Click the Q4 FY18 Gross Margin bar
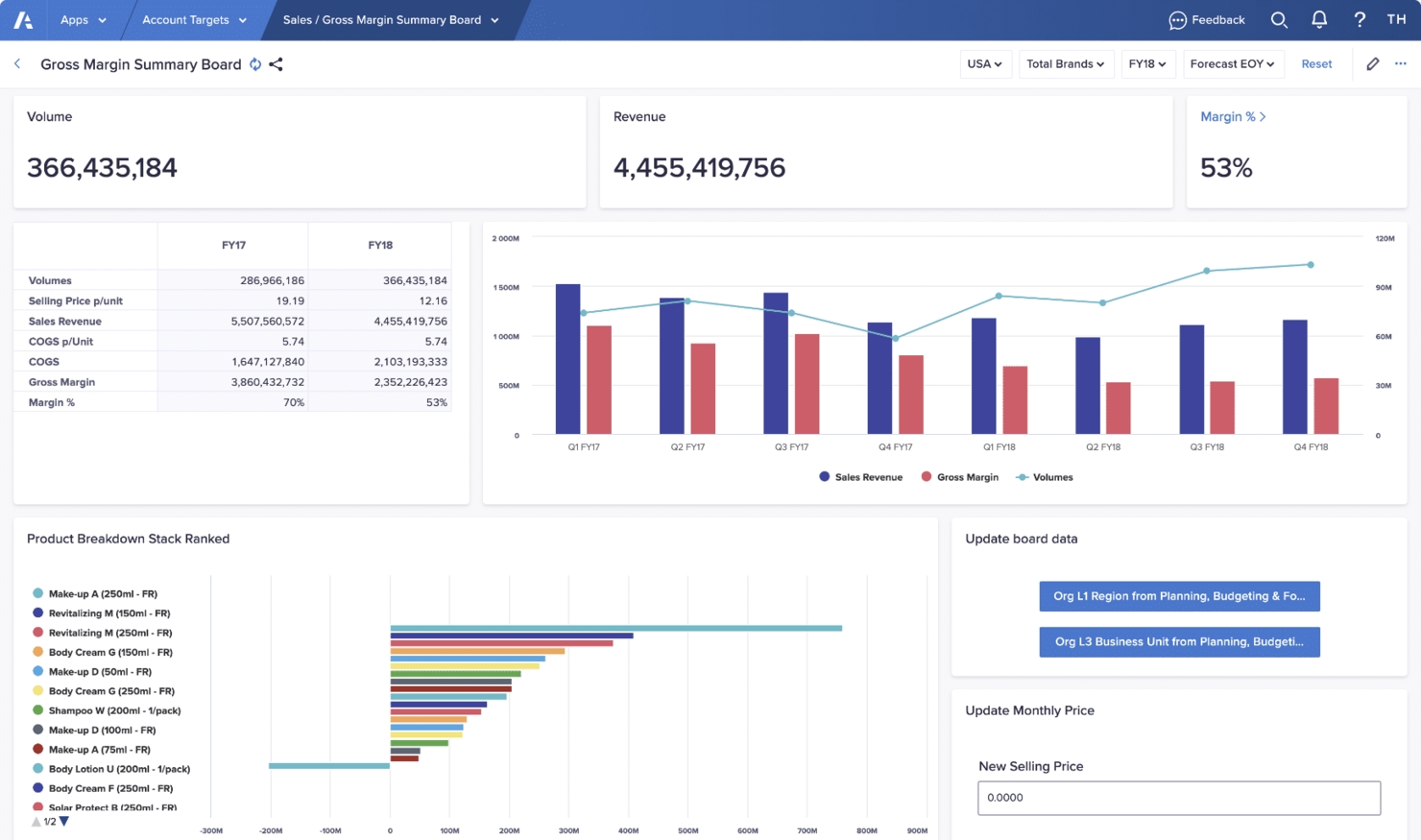 point(1326,406)
